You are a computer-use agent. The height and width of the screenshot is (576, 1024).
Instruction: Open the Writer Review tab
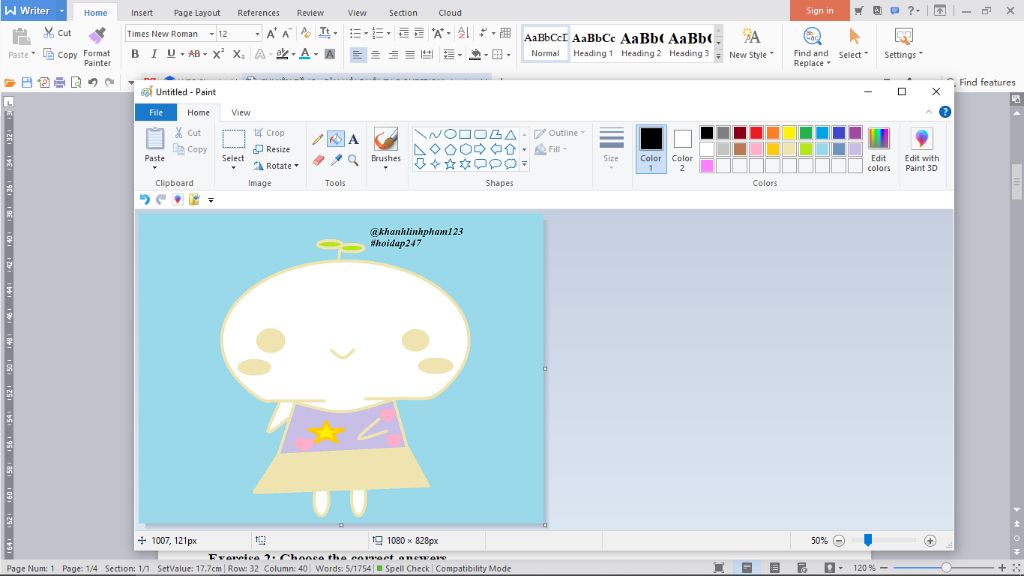pos(310,12)
